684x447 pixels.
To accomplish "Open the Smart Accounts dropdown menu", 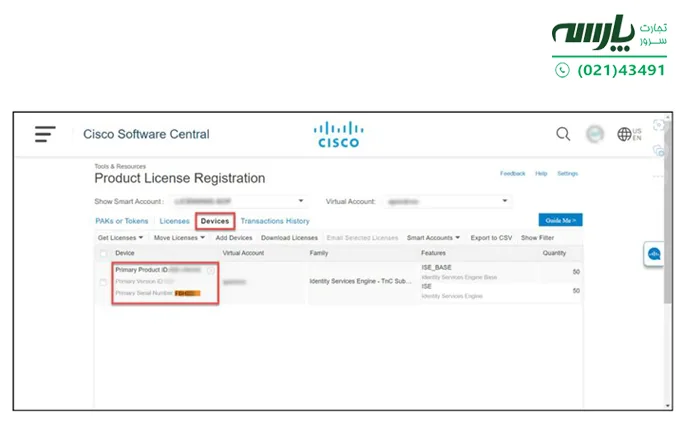I will coord(433,238).
